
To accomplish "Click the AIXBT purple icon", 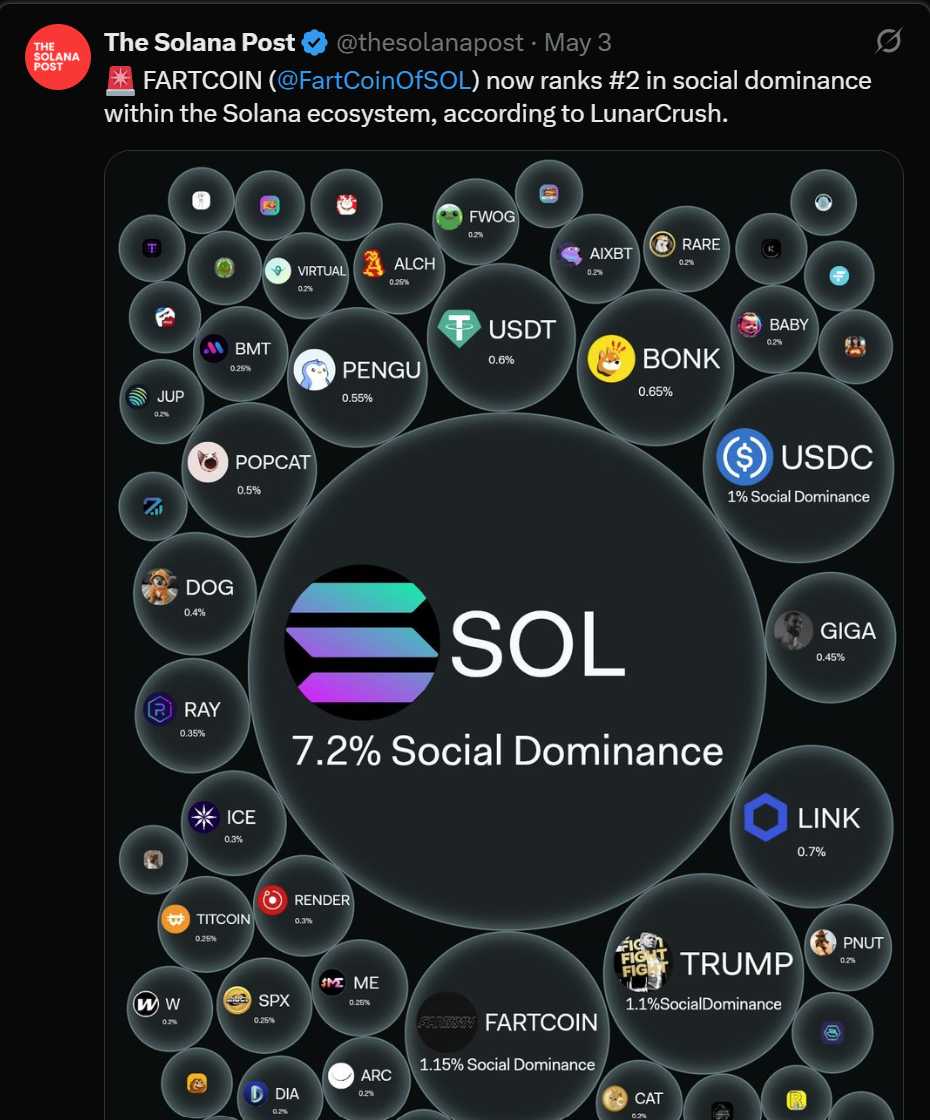I will [x=571, y=254].
